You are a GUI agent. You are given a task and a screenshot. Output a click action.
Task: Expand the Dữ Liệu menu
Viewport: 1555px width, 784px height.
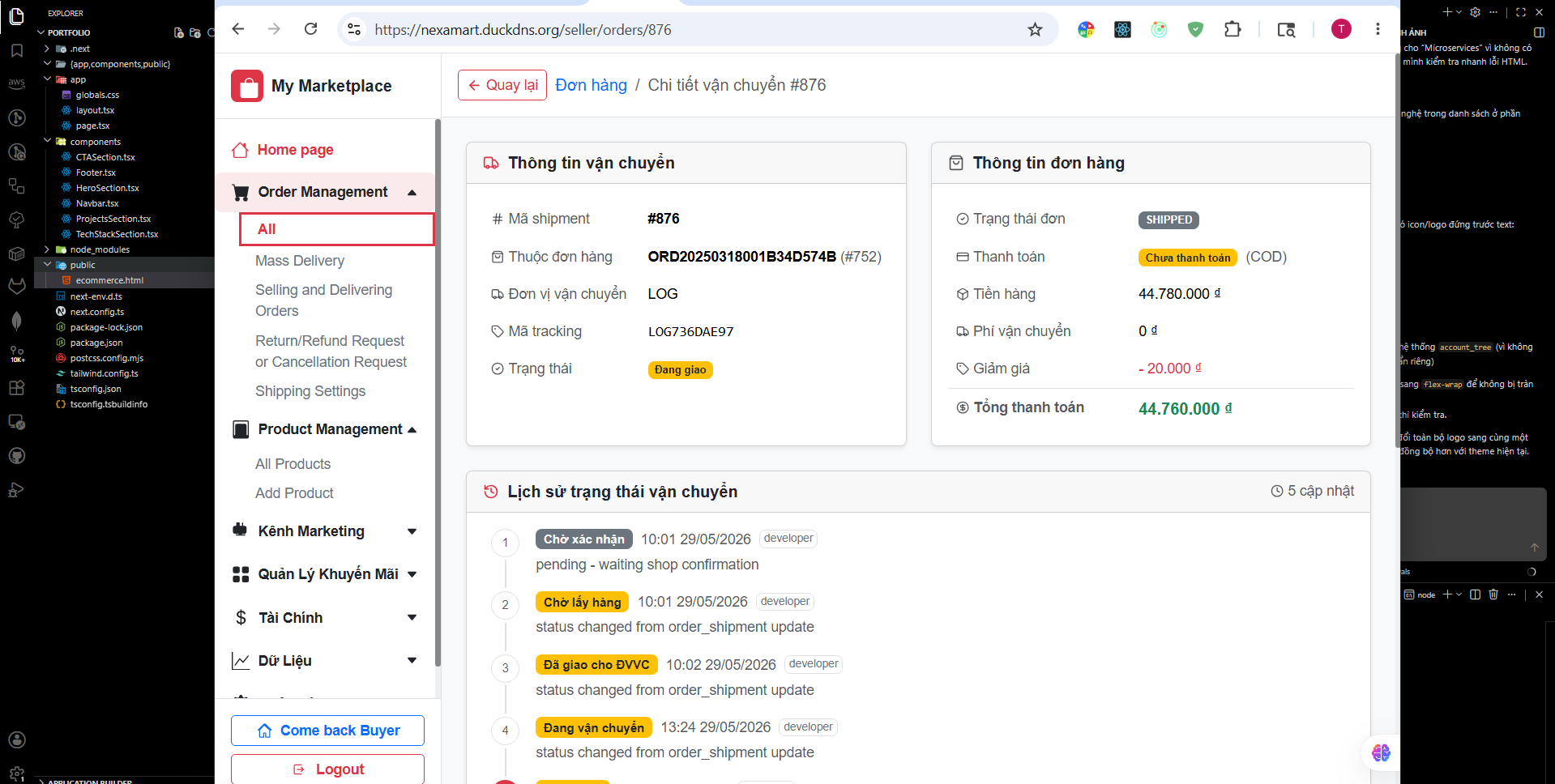coord(412,661)
